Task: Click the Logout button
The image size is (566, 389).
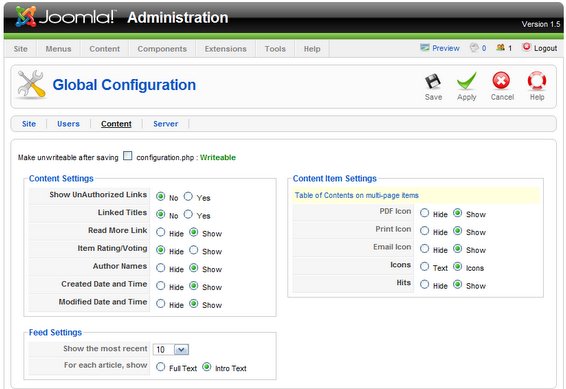Action: (540, 48)
